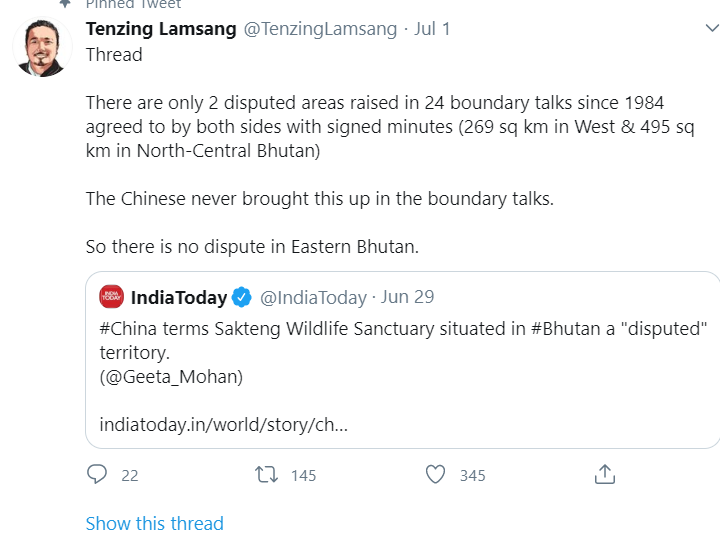Open the Jun 29 quoted tweet date
Image resolution: width=720 pixels, height=546 pixels.
pos(408,297)
